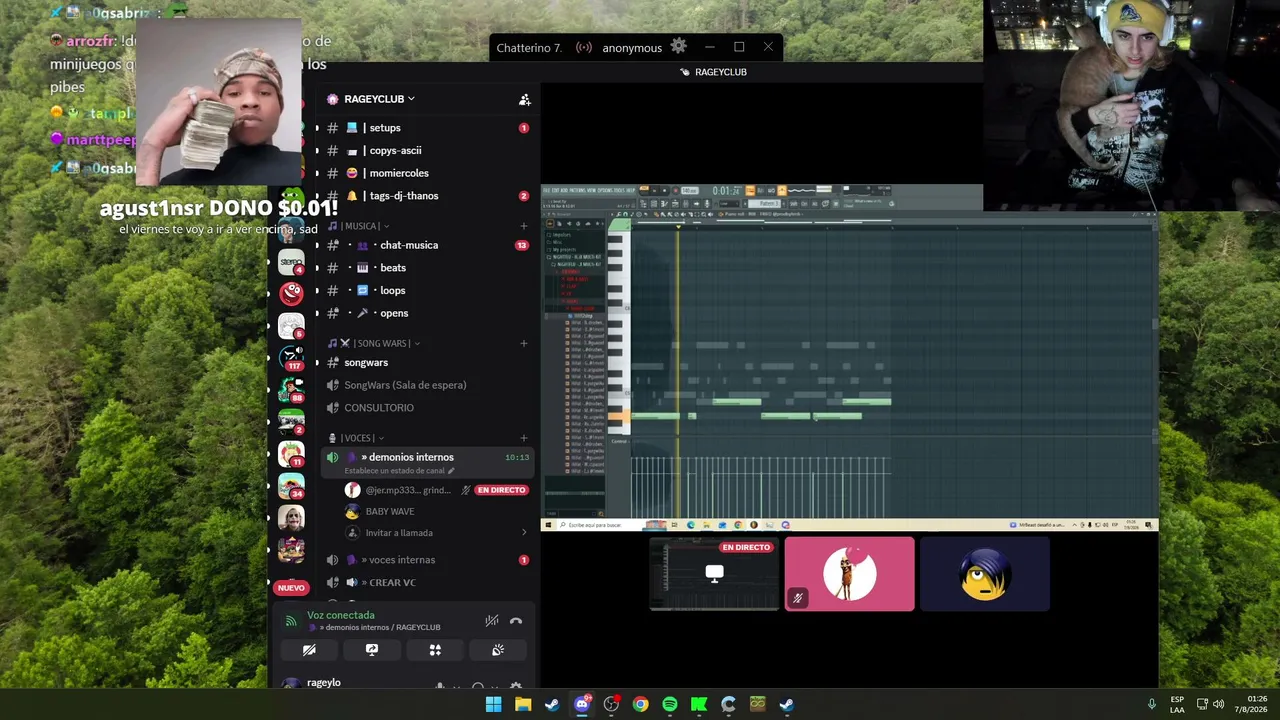Collapse the MUSICA category
This screenshot has height=720, width=1280.
(358, 226)
